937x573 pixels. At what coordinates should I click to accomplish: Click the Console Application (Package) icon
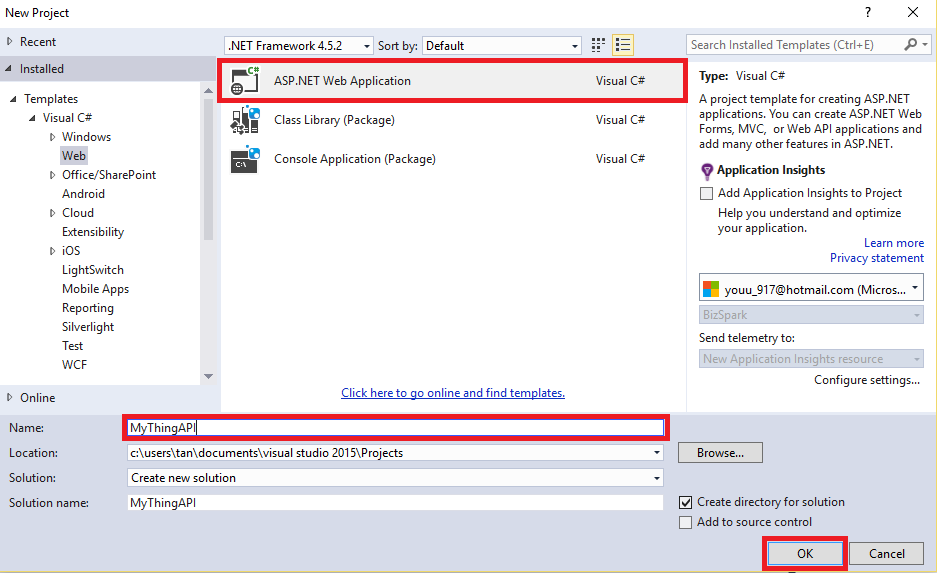click(245, 159)
